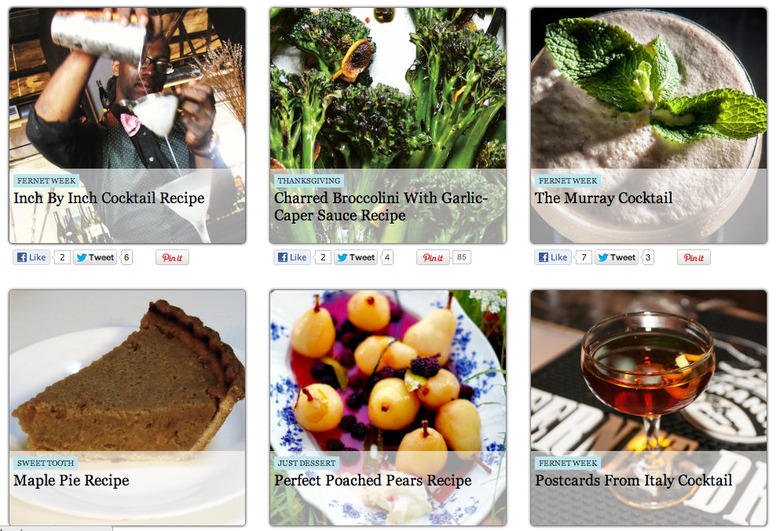Click Facebook Like under Inch By Inch Cocktail
The height and width of the screenshot is (531, 780).
[x=31, y=257]
